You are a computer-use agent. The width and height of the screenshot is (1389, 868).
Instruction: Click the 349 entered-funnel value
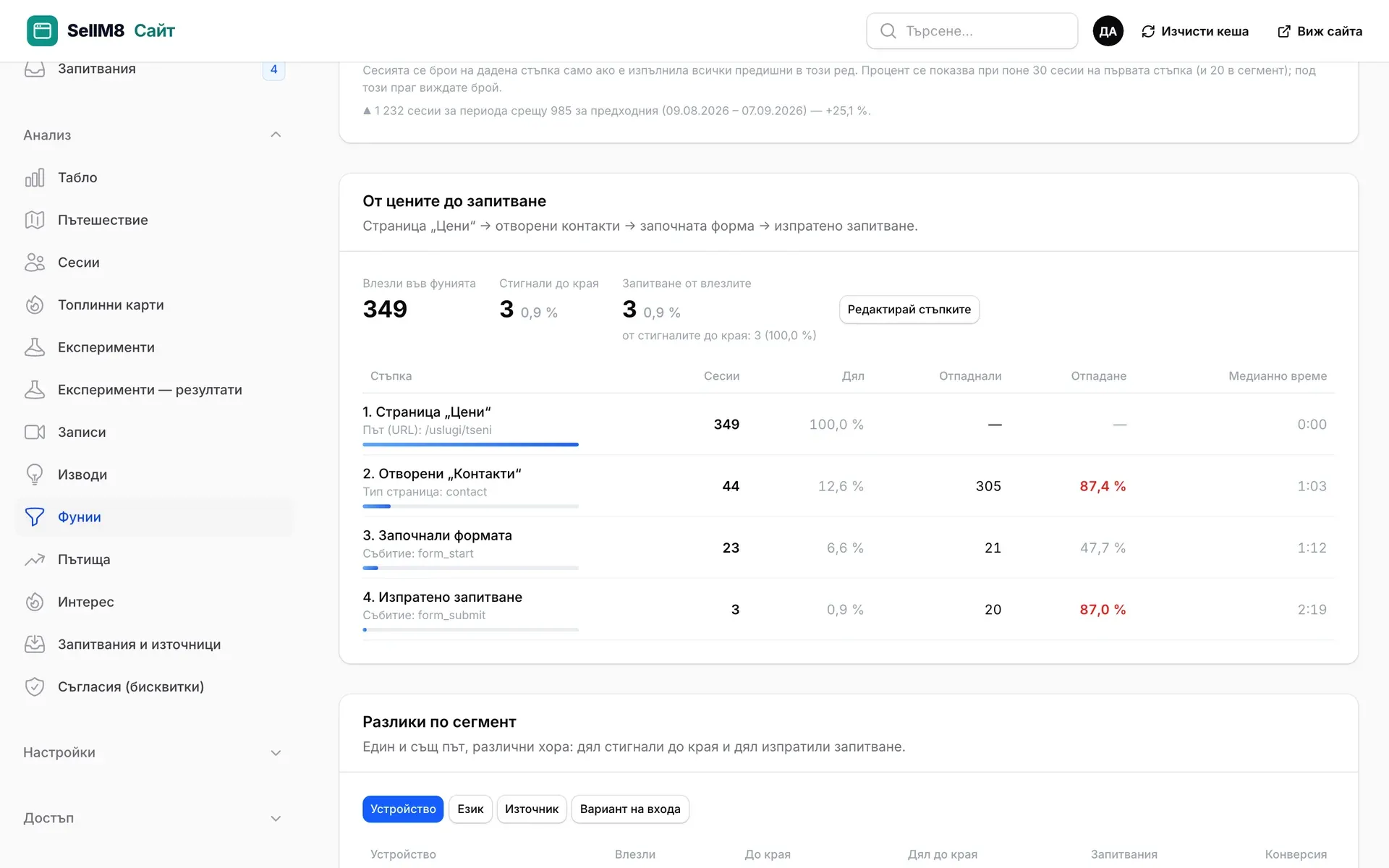(x=385, y=309)
